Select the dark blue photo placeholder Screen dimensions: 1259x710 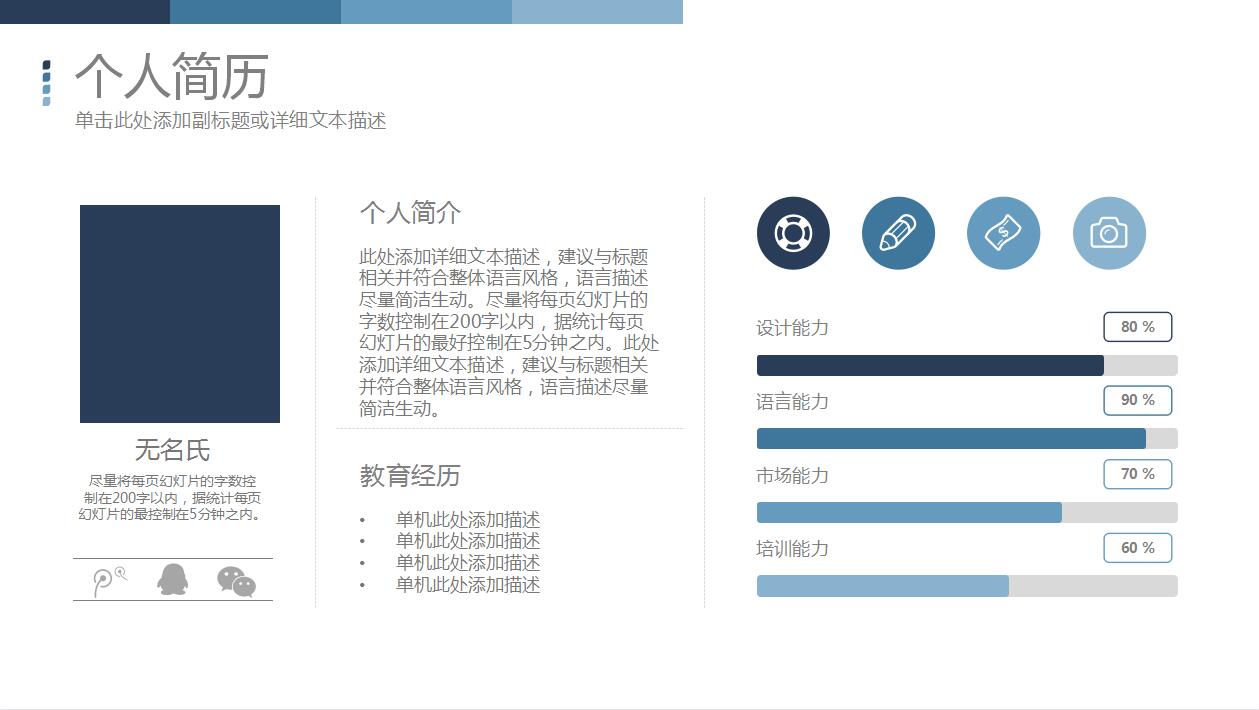[x=180, y=314]
